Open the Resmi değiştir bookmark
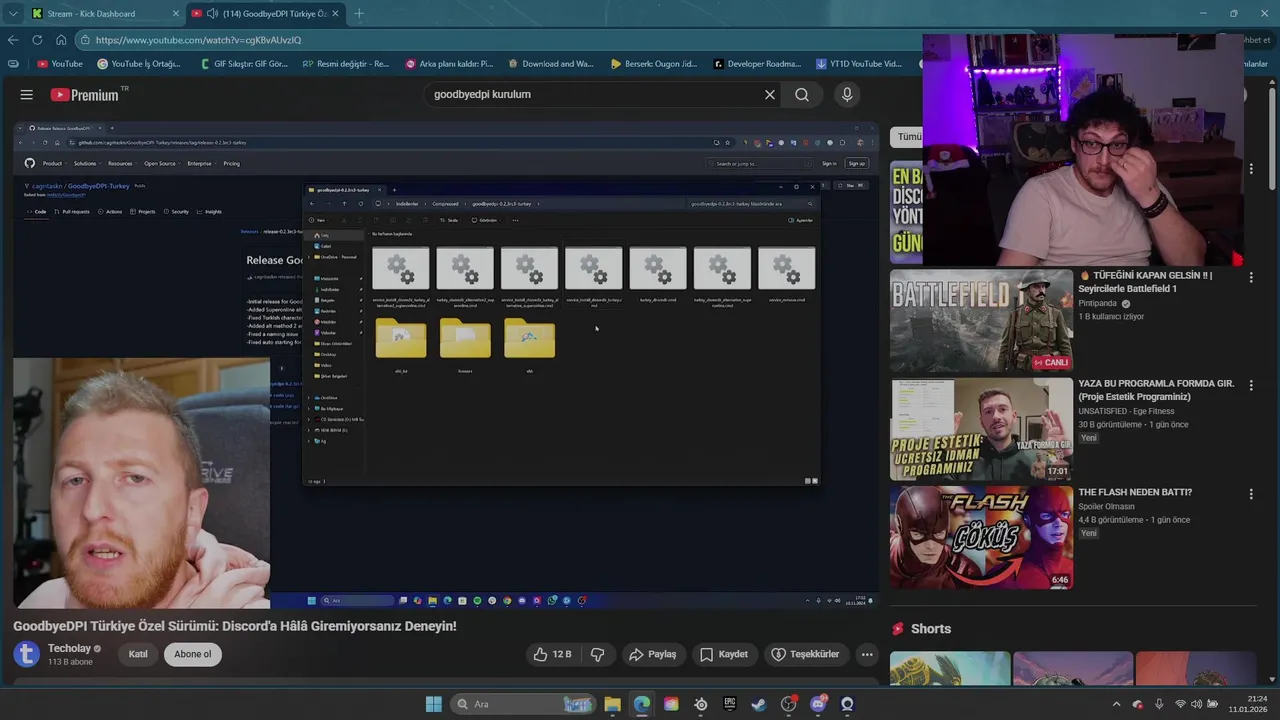The width and height of the screenshot is (1280, 720). pyautogui.click(x=345, y=64)
